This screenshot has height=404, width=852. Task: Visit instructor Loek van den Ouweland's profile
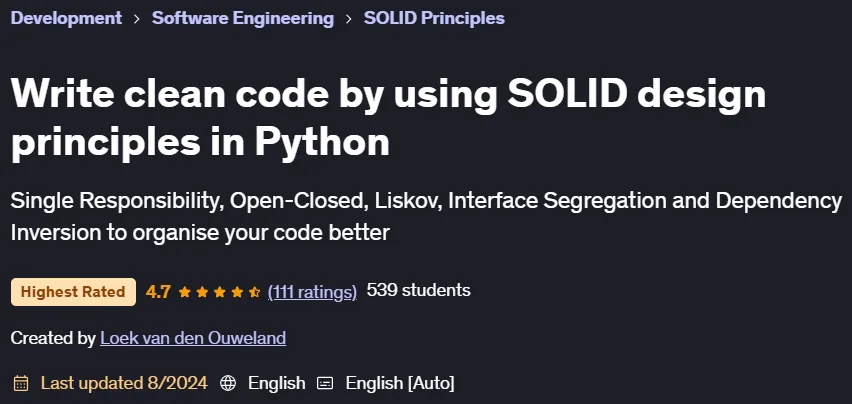coord(193,338)
